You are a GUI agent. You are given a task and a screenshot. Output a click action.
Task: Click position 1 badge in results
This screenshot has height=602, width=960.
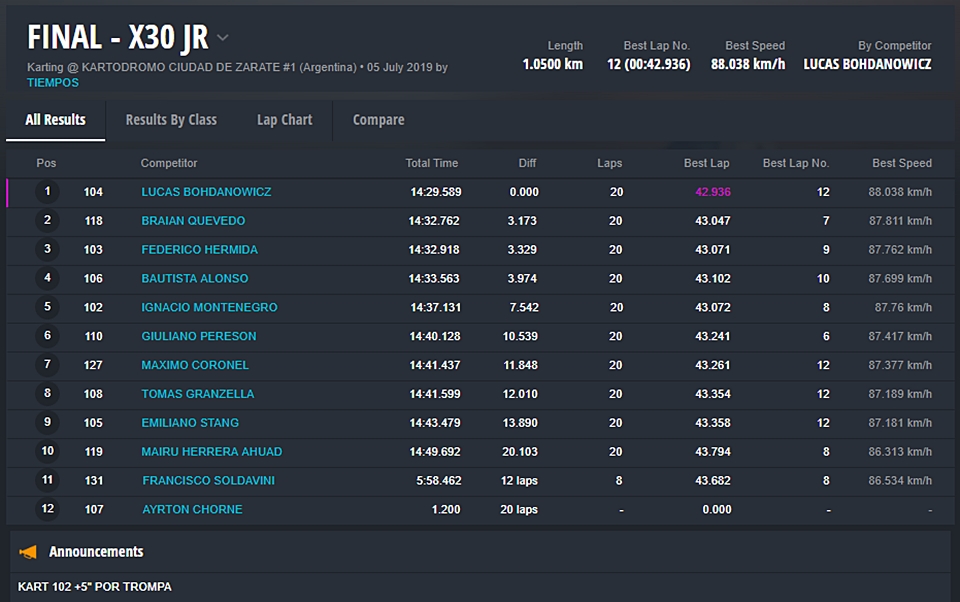pos(47,192)
